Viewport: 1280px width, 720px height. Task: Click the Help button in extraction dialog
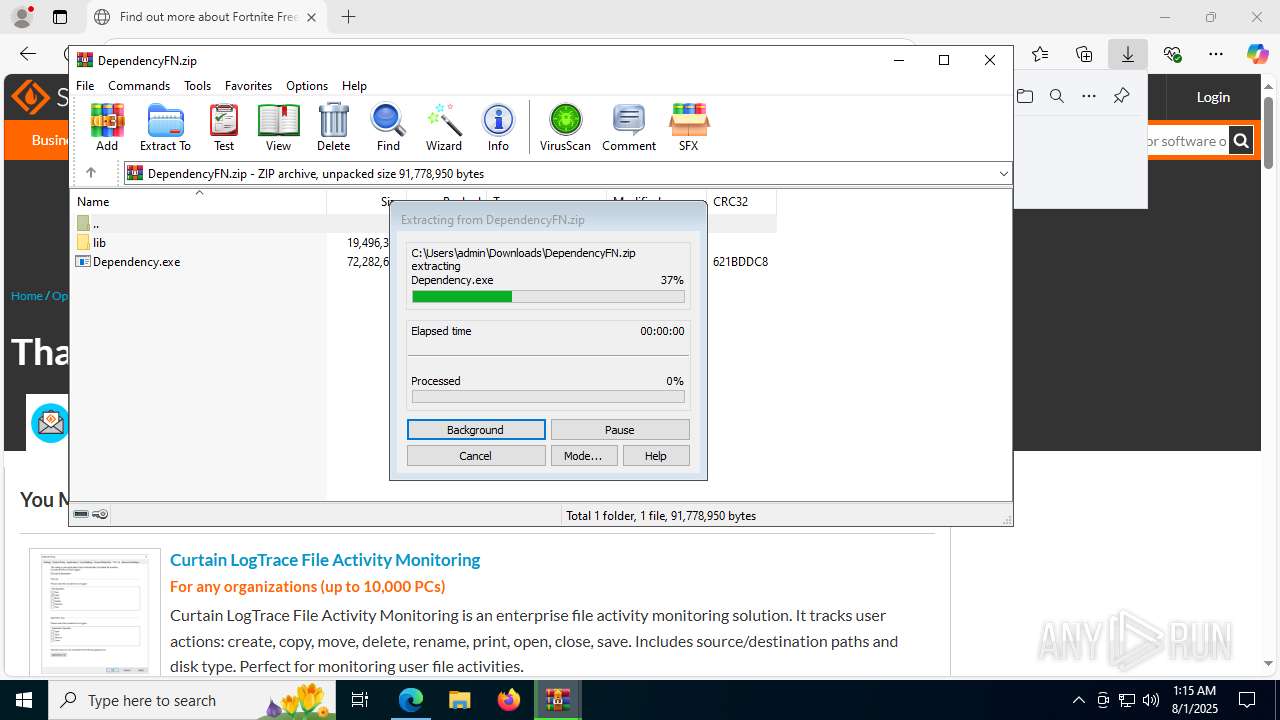point(656,456)
